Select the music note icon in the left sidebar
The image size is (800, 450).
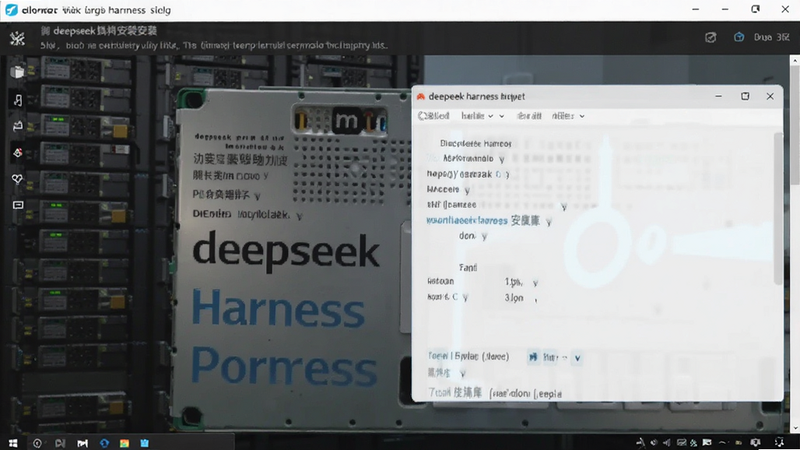tap(18, 100)
